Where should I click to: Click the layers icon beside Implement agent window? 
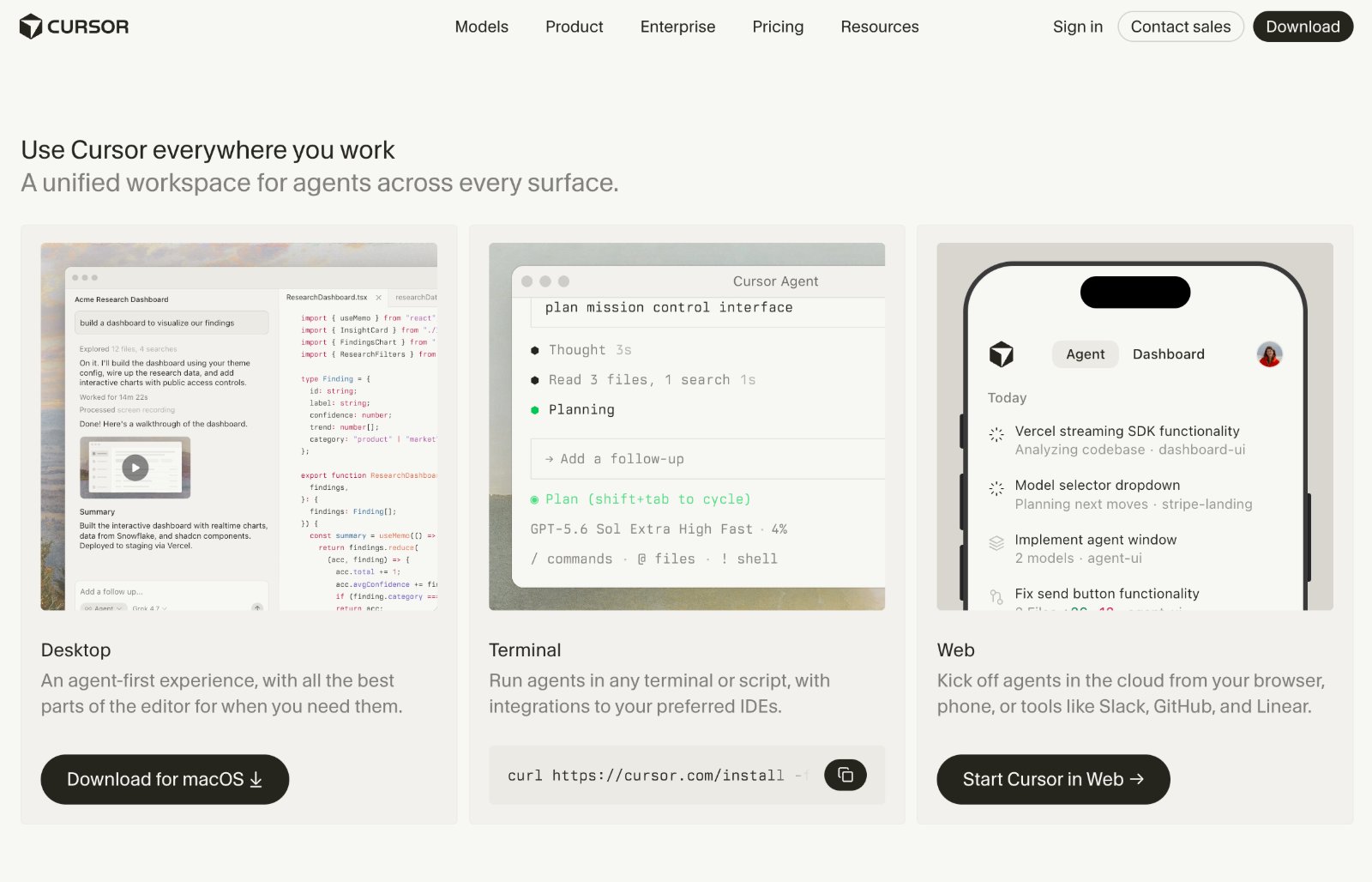point(996,543)
